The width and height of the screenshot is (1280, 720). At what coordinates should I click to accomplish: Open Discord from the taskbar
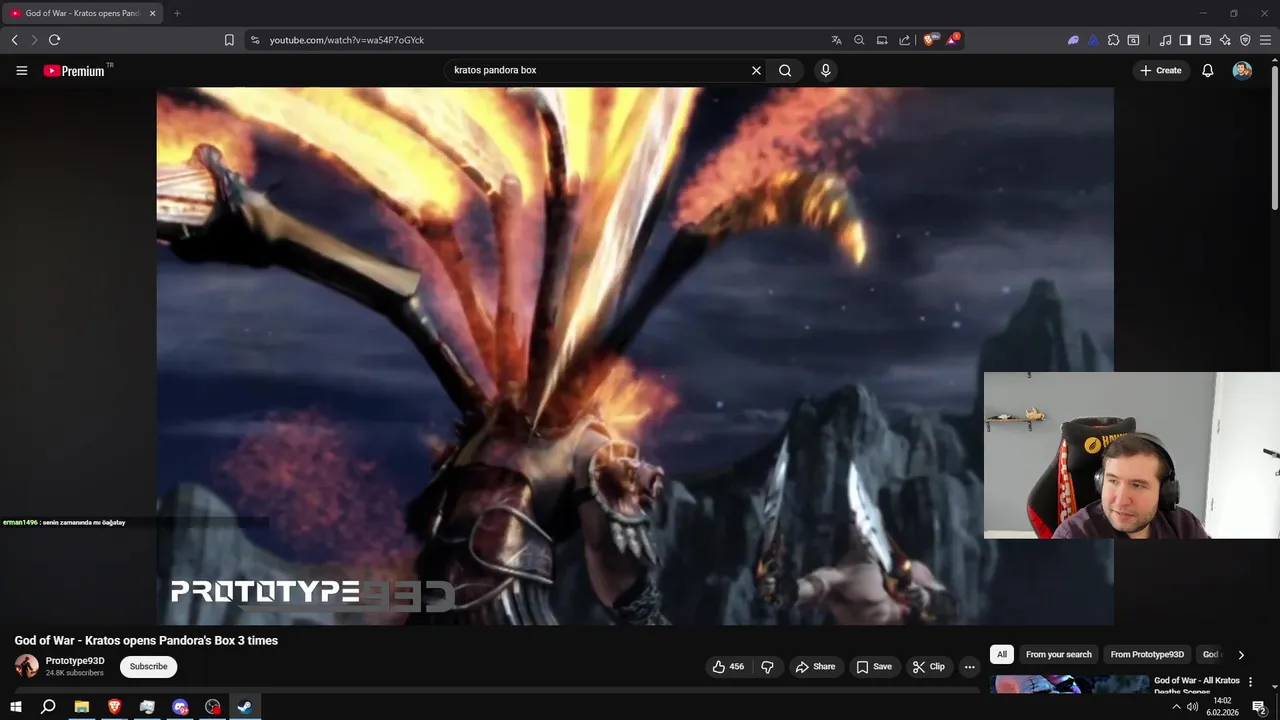click(180, 707)
